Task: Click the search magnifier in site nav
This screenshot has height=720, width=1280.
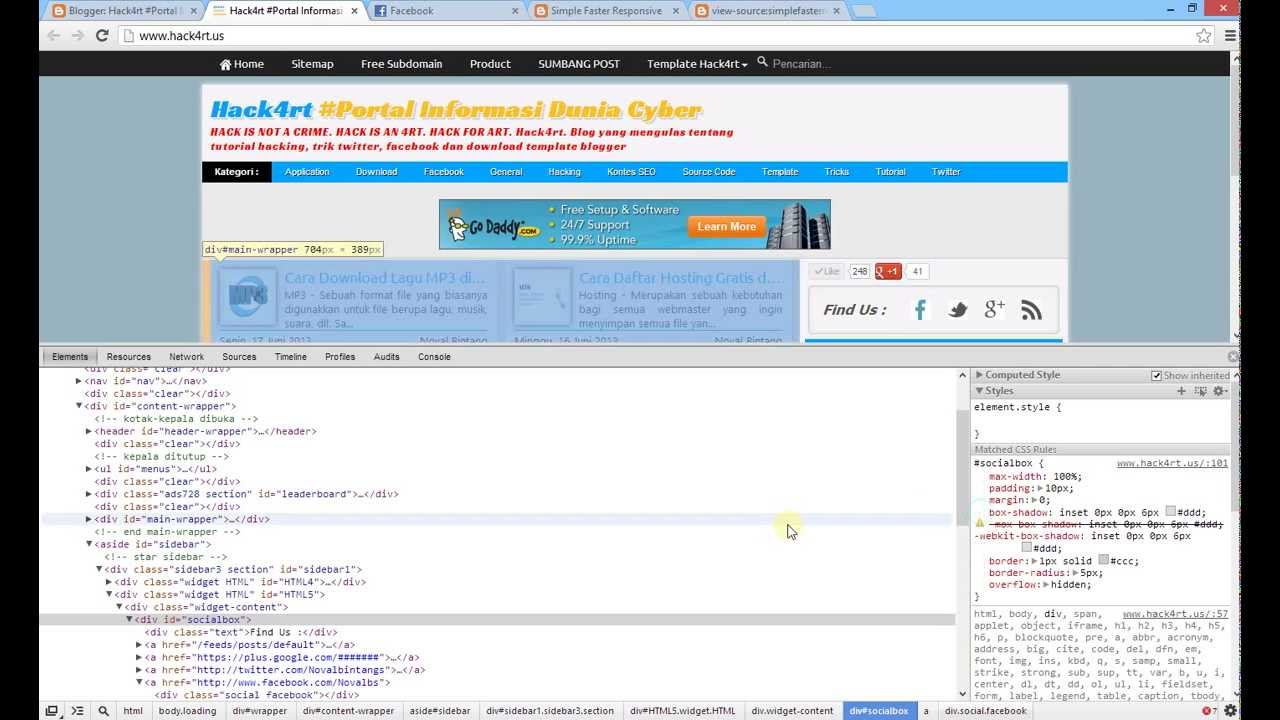Action: (762, 62)
